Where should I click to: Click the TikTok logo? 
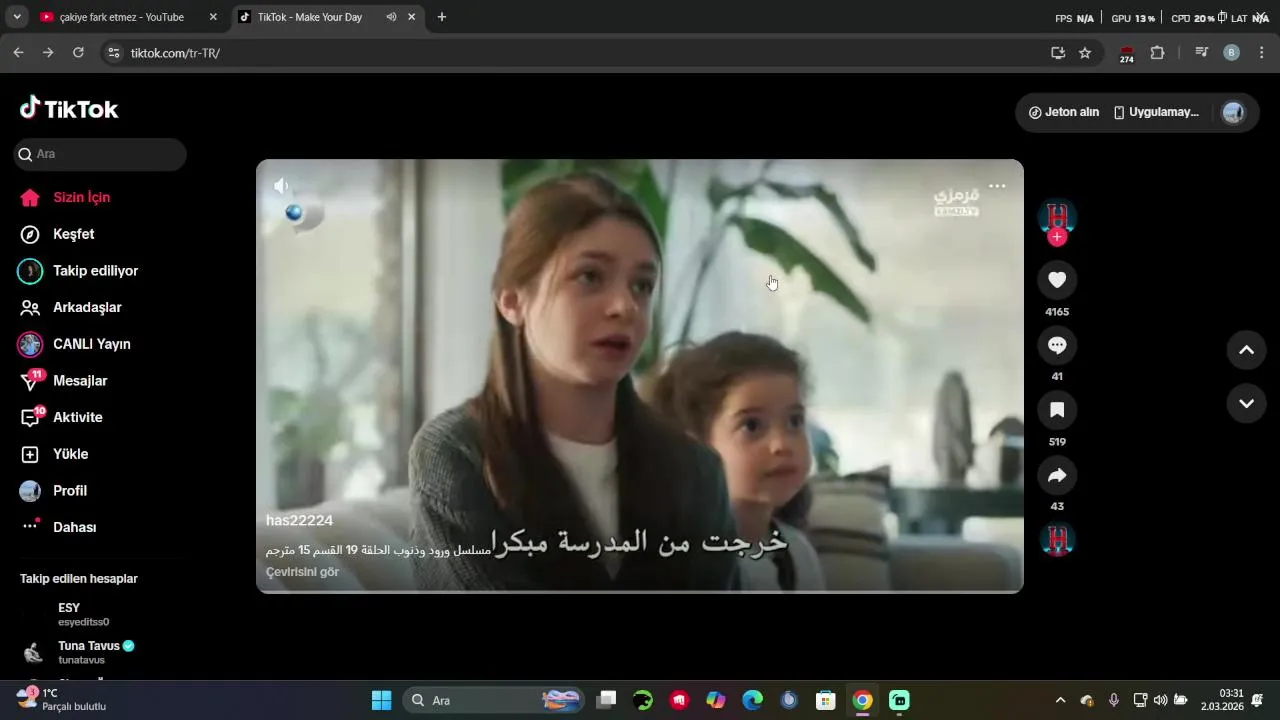click(x=69, y=109)
